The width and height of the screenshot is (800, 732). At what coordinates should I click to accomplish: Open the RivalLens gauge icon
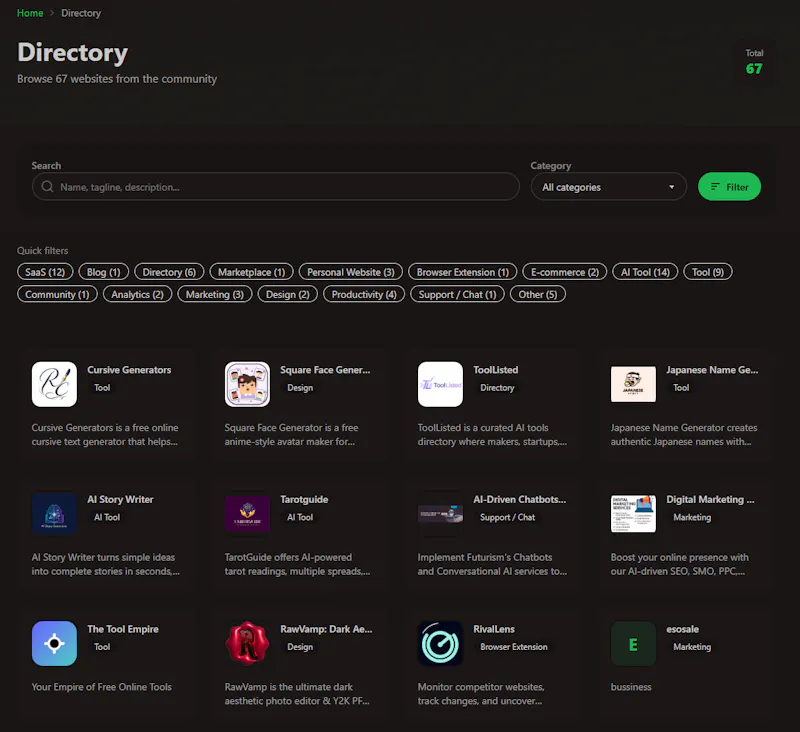click(440, 643)
